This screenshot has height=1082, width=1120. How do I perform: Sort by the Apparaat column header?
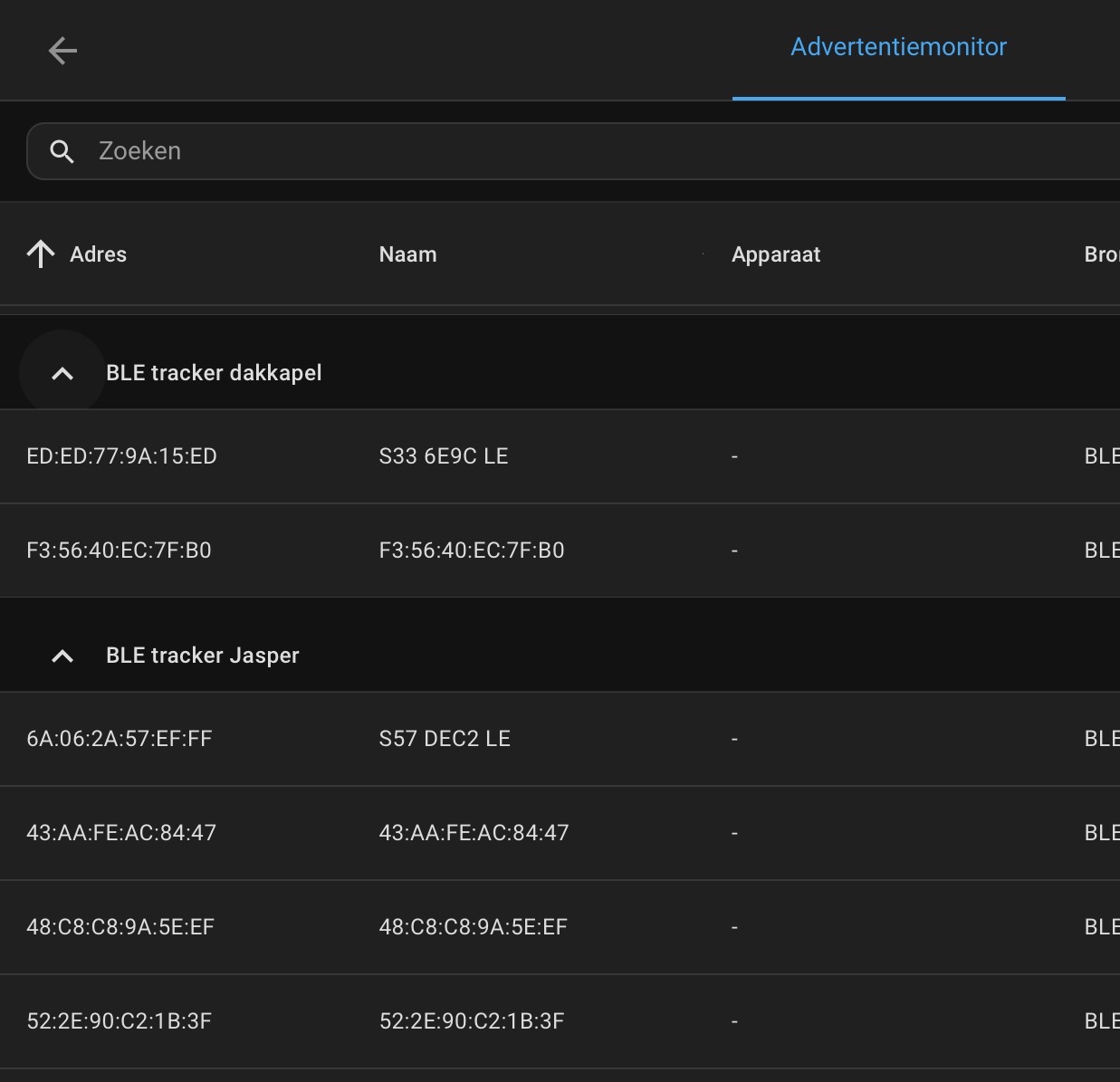click(x=775, y=254)
